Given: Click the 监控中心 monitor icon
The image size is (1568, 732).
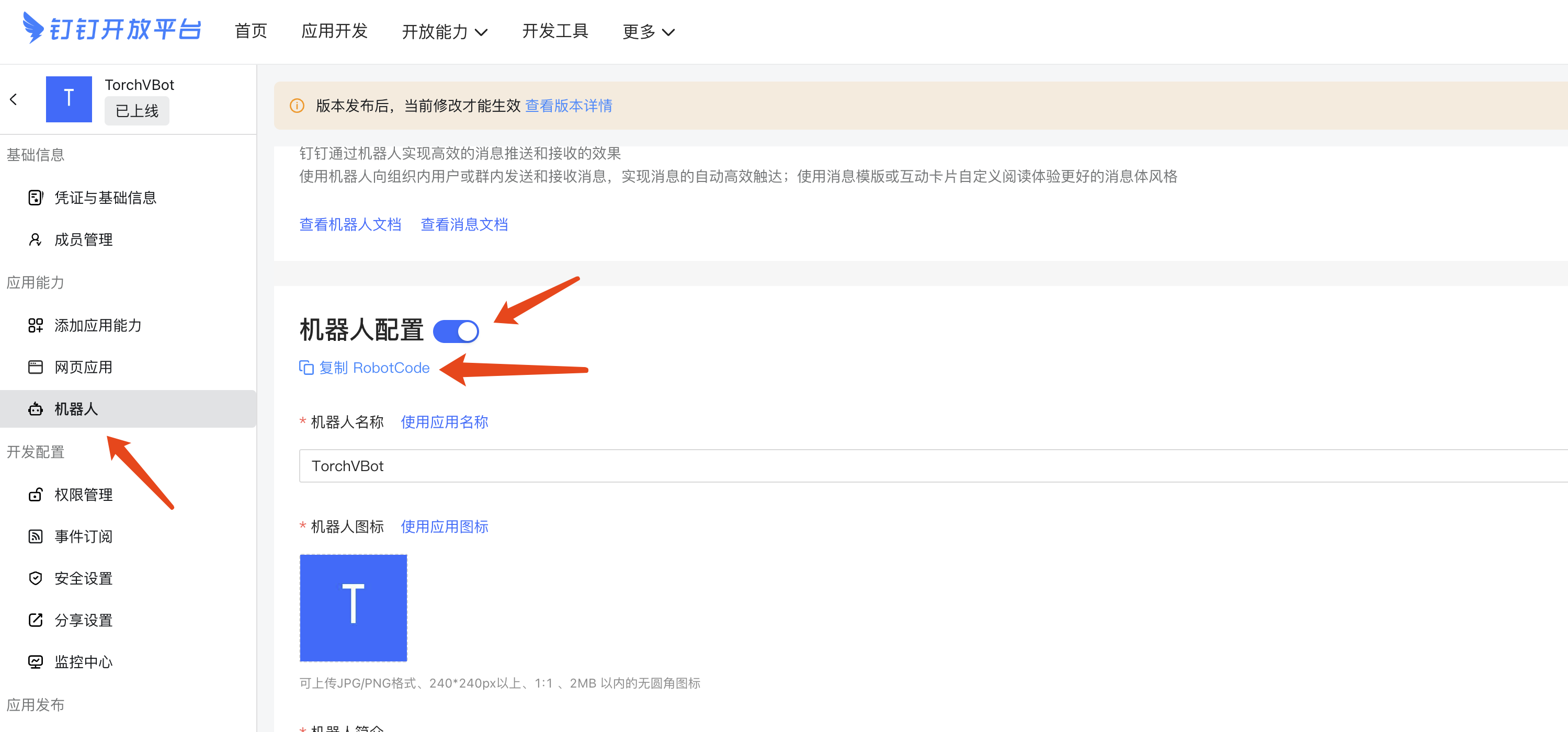Looking at the screenshot, I should (36, 661).
